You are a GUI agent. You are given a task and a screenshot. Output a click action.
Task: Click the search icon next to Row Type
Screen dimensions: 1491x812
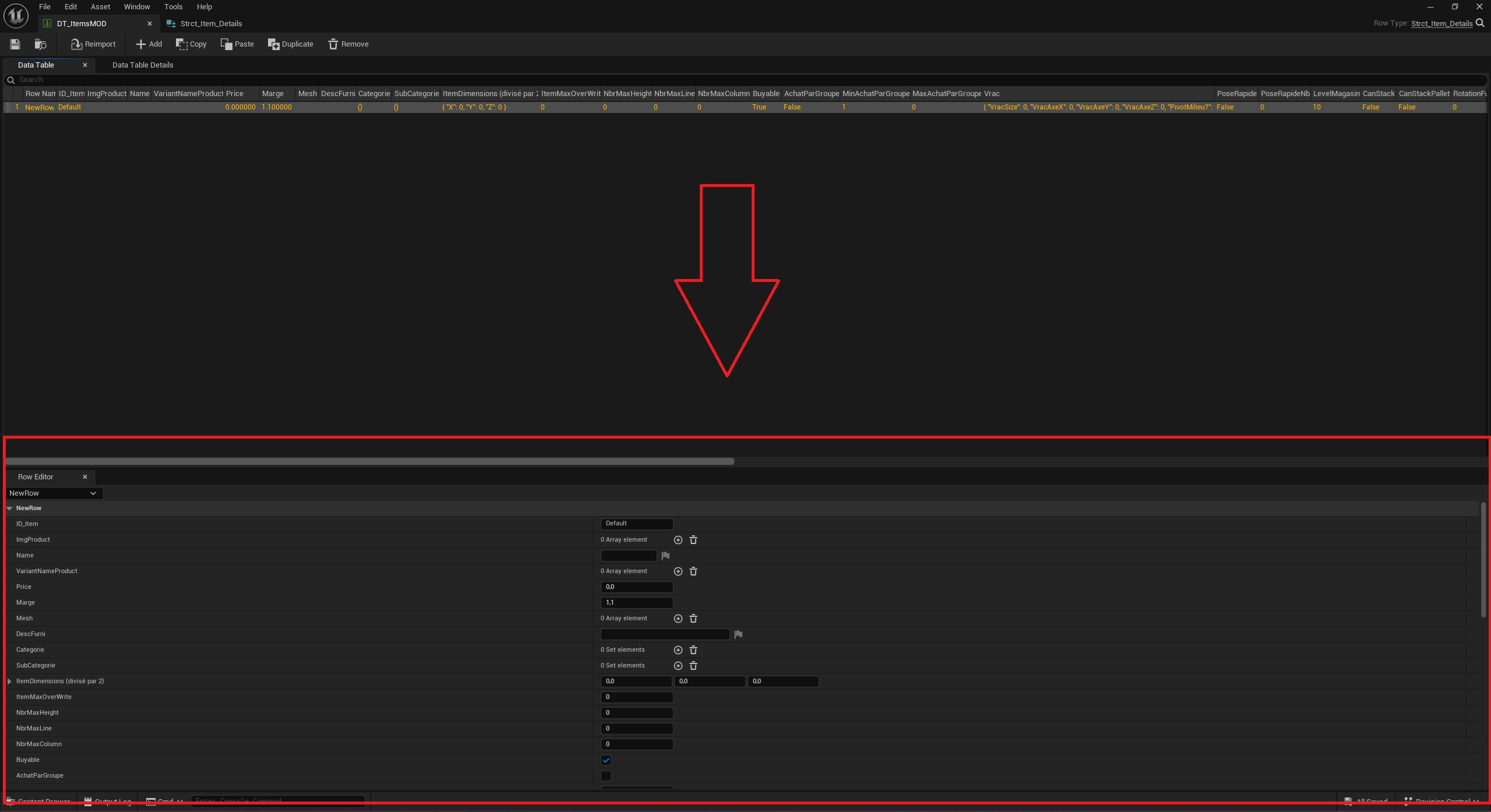pyautogui.click(x=1480, y=23)
